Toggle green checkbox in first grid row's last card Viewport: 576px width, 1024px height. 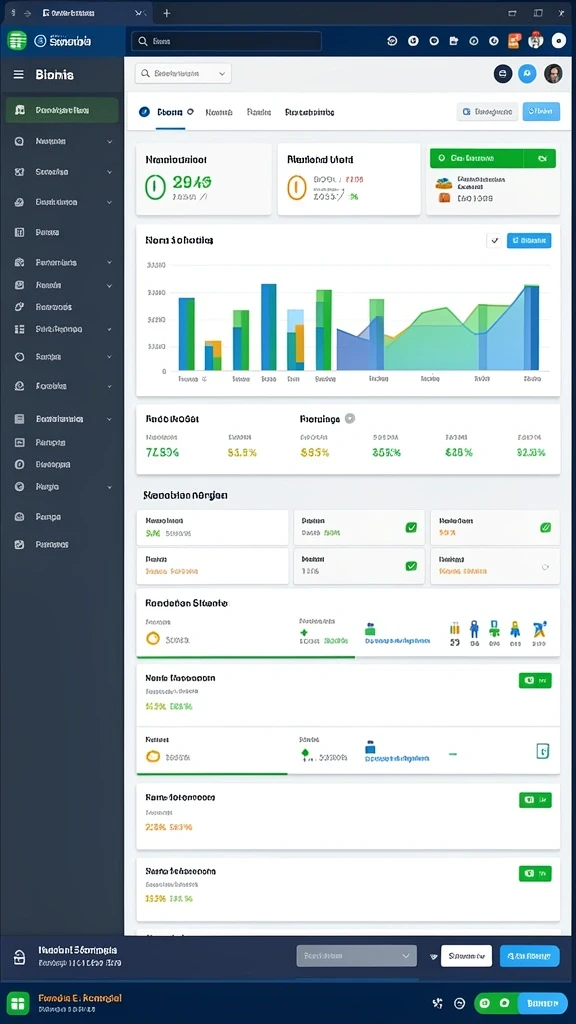pyautogui.click(x=545, y=527)
